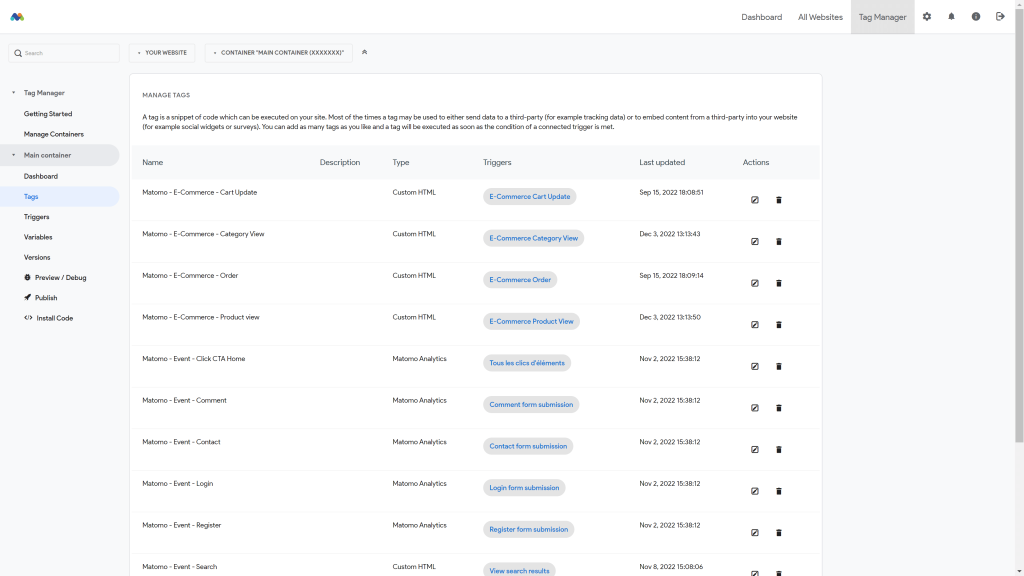This screenshot has width=1024, height=576.
Task: Open Manage Containers in sidebar
Action: (x=54, y=134)
